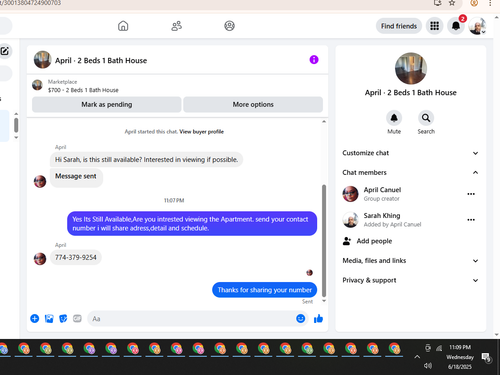Viewport: 500px width, 375px height.
Task: Click More options button
Action: 253,104
